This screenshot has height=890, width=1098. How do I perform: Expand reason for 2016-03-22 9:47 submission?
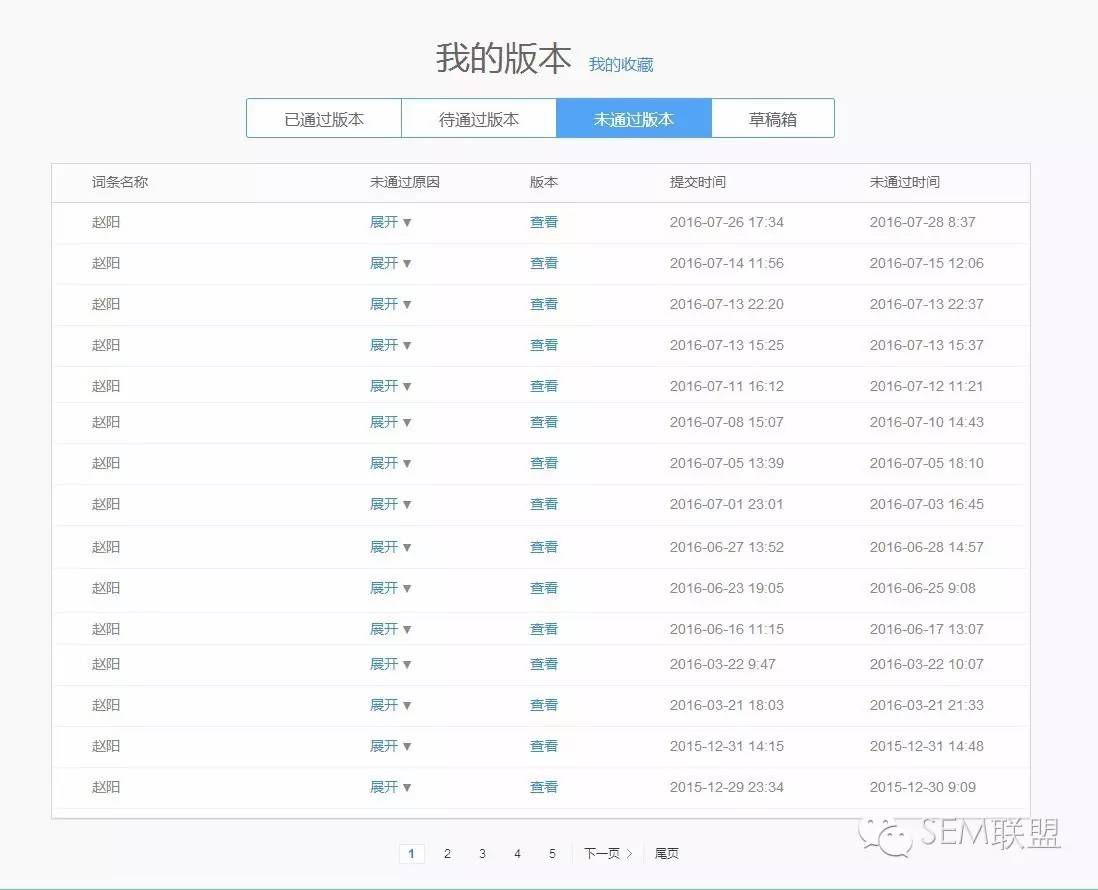[390, 664]
